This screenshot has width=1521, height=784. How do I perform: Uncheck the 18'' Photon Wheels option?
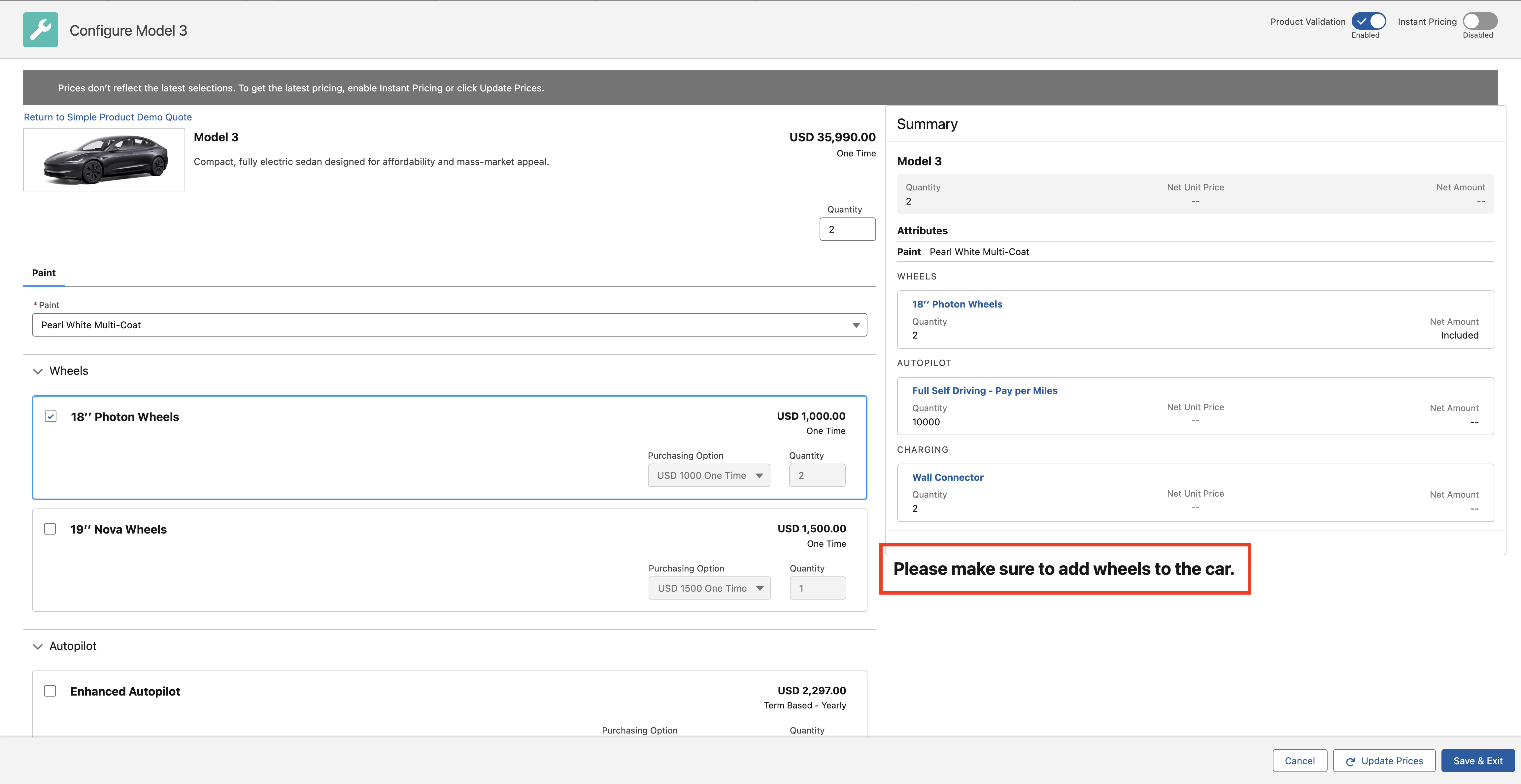[51, 416]
